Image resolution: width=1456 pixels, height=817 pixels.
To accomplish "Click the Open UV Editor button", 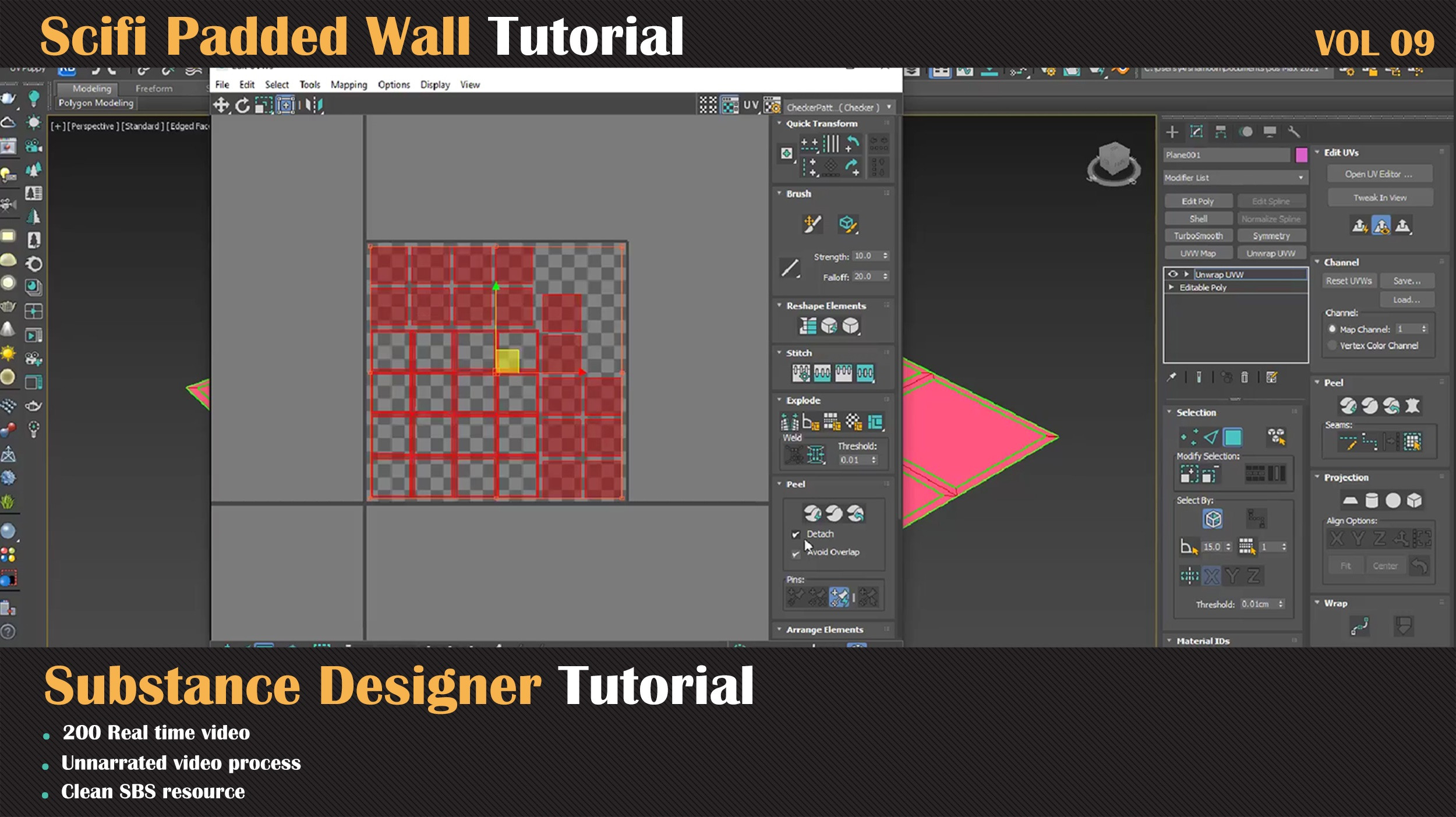I will (x=1379, y=174).
